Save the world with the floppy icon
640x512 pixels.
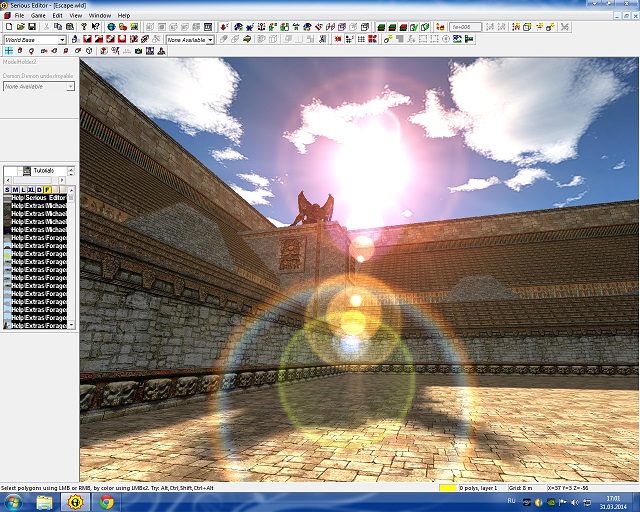pos(32,27)
